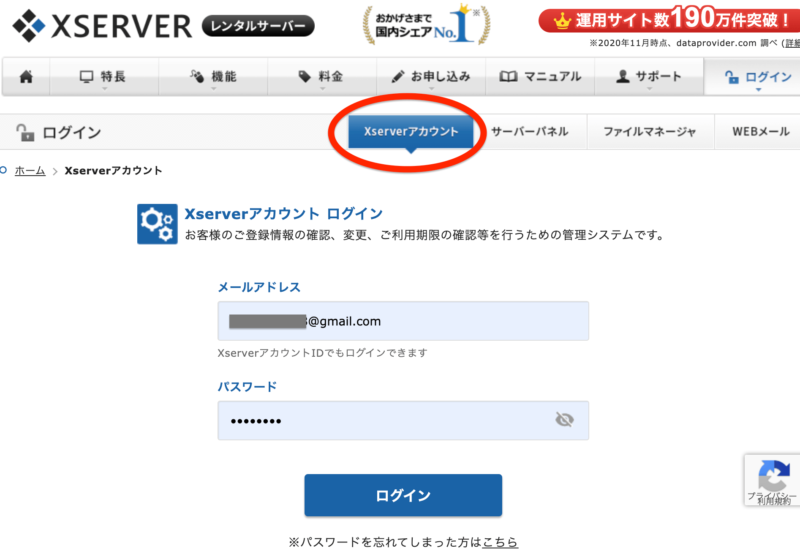Go to the home icon in navigation
The height and width of the screenshot is (556, 800).
(x=26, y=77)
